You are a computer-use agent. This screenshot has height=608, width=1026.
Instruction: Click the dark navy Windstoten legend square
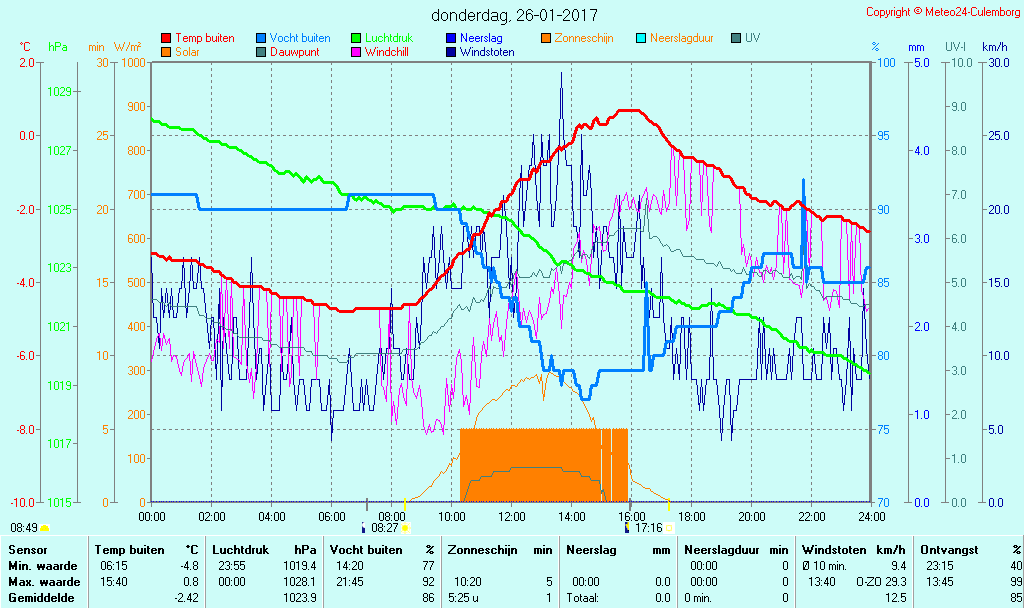(x=451, y=52)
